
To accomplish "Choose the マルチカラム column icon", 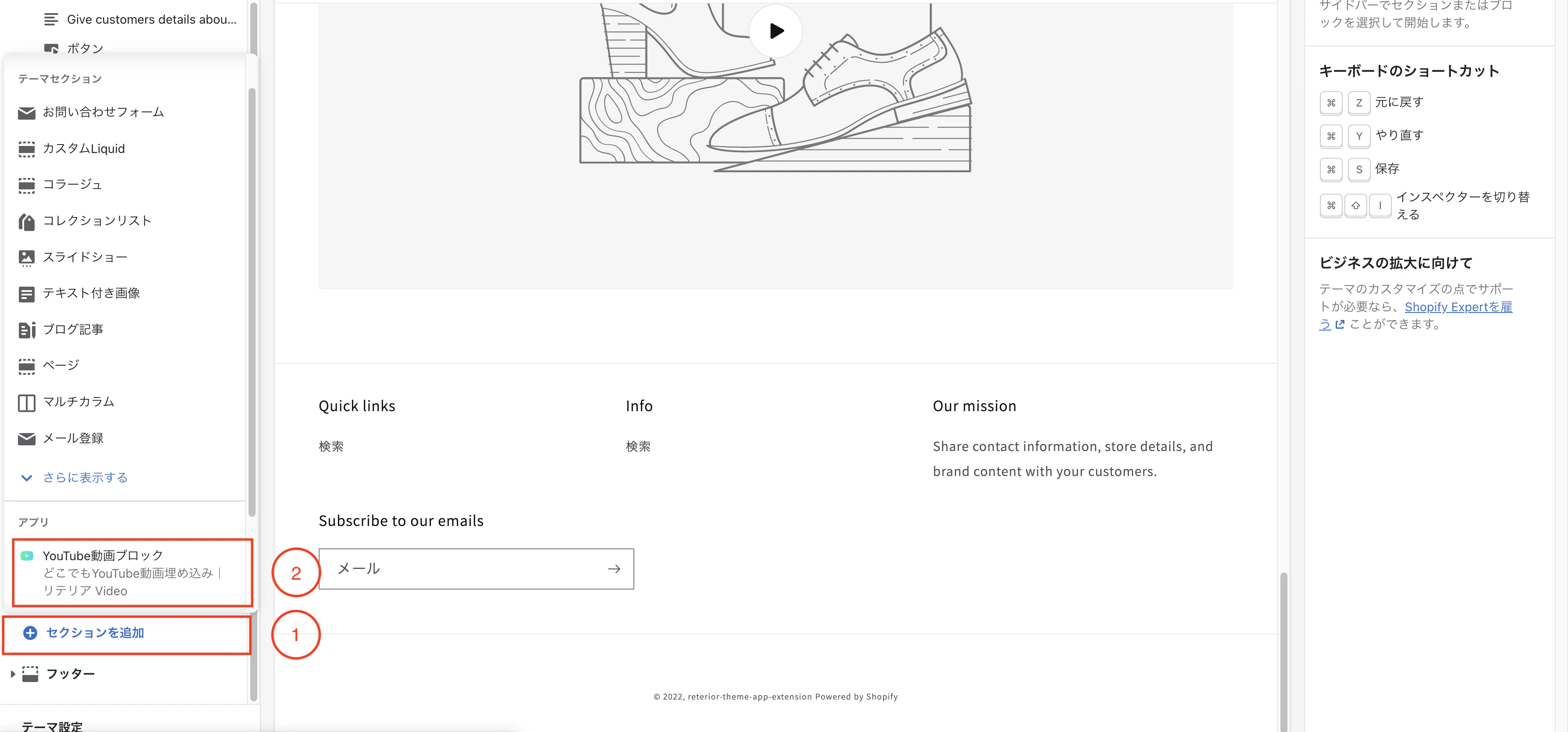I will click(26, 402).
